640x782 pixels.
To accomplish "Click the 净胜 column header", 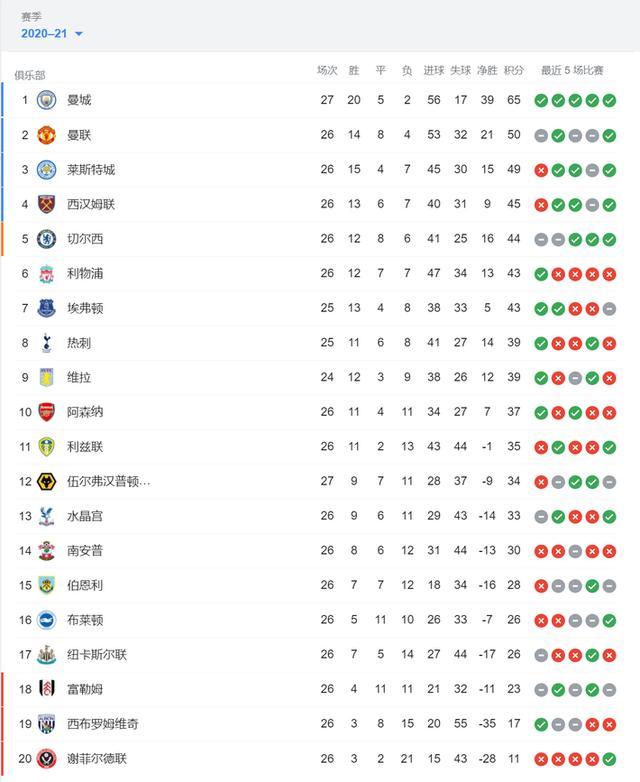I will pyautogui.click(x=487, y=71).
